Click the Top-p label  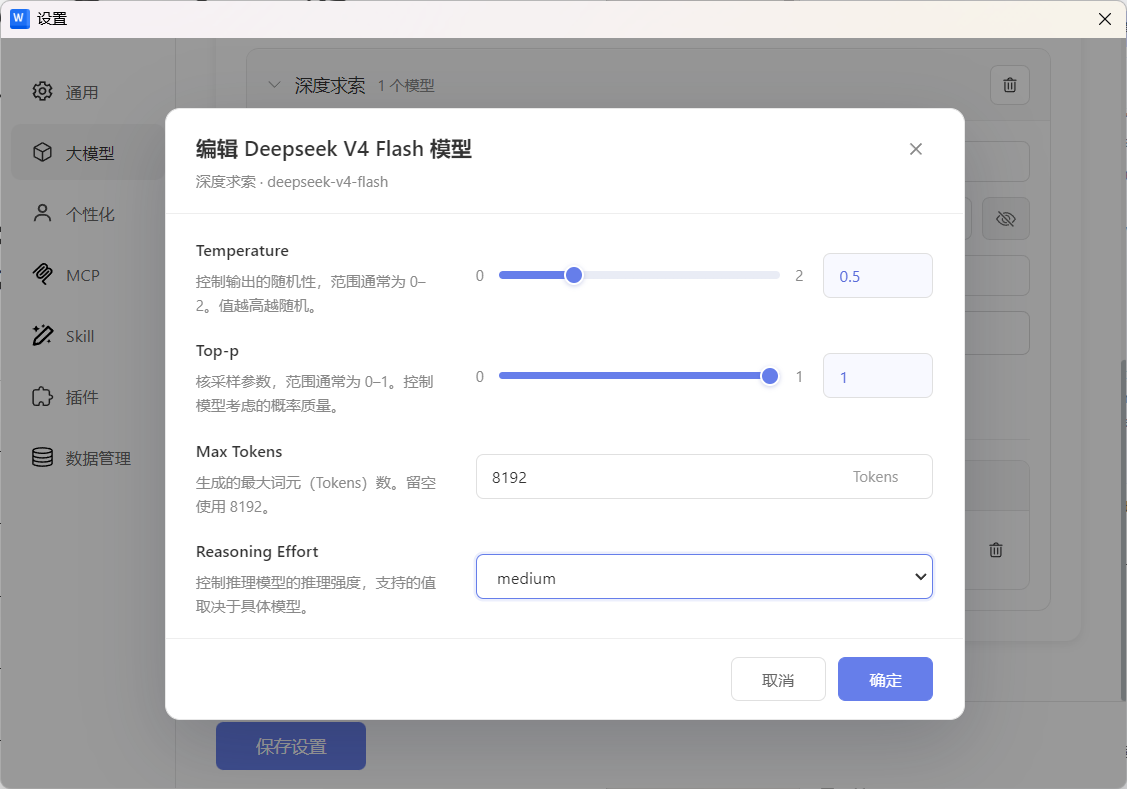[x=217, y=351]
